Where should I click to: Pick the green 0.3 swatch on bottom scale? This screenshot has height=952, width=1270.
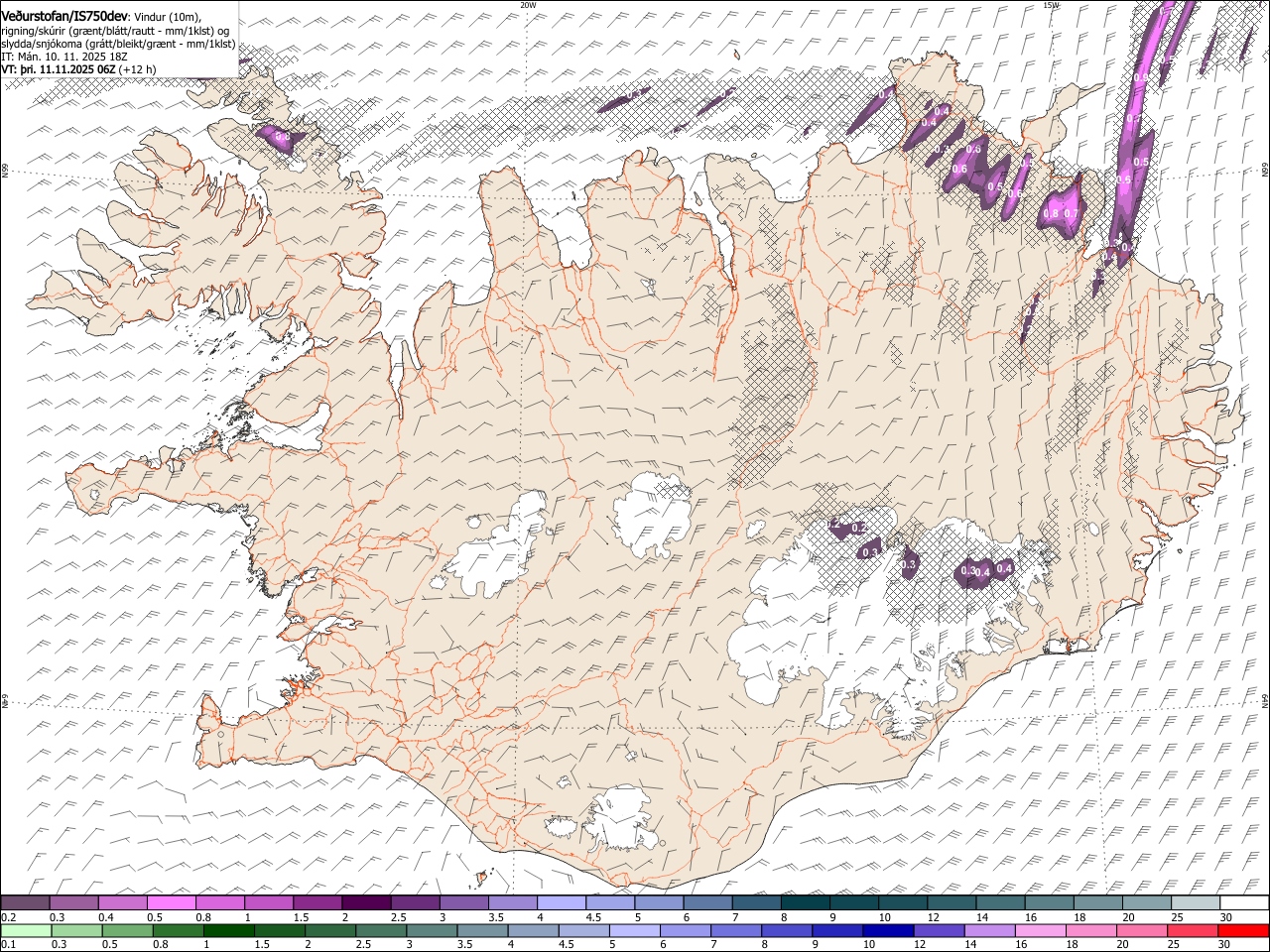coord(76,930)
